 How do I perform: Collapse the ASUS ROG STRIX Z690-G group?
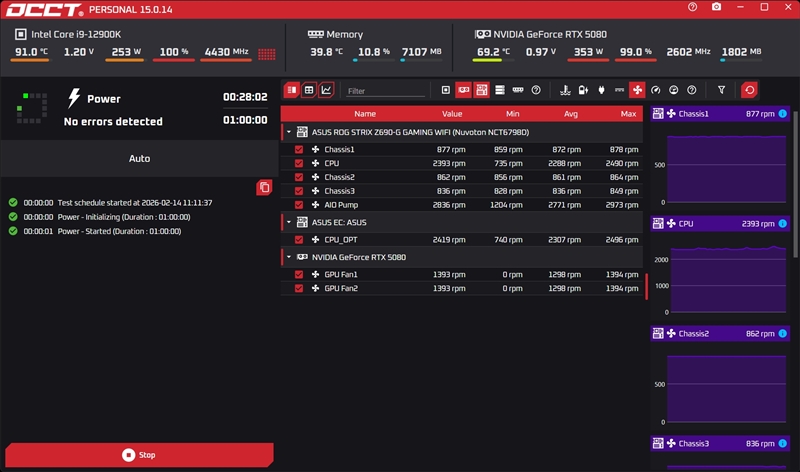(289, 132)
